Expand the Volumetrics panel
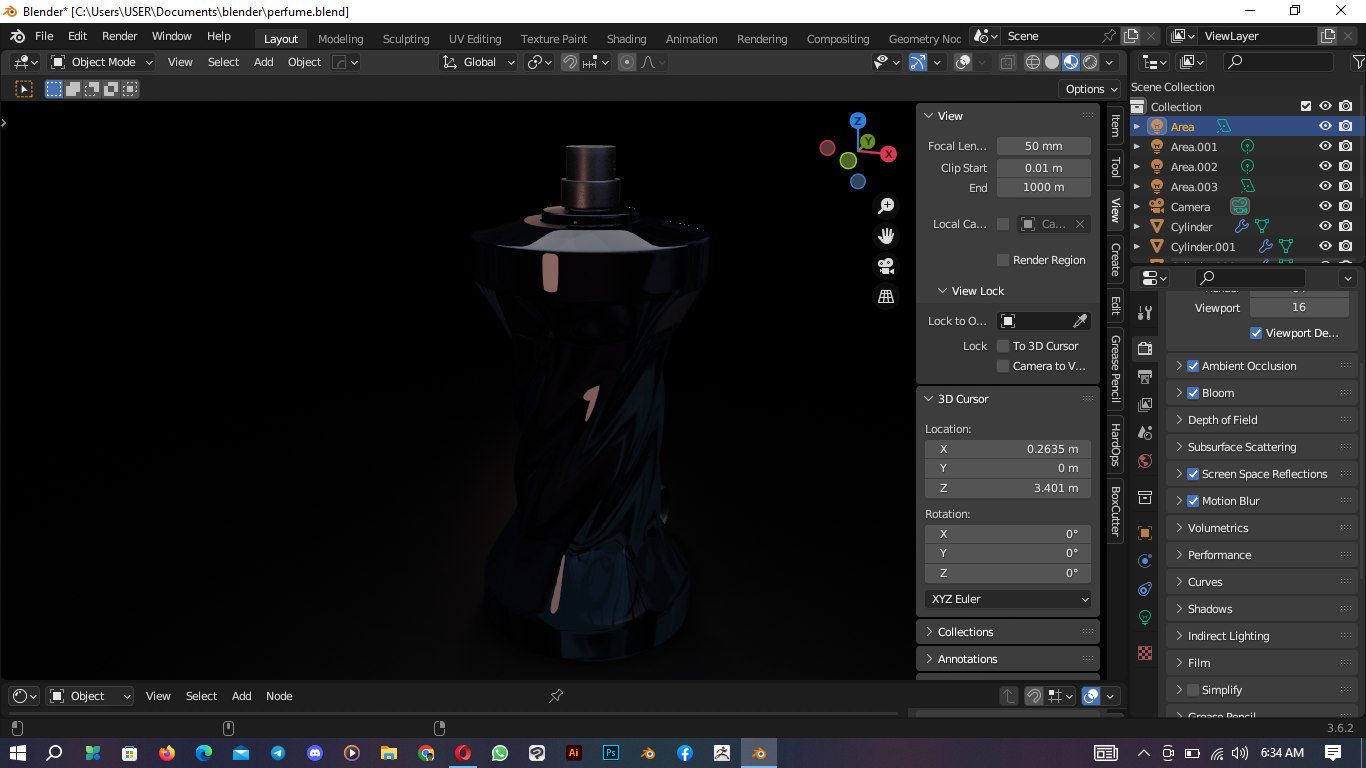Image resolution: width=1366 pixels, height=768 pixels. coord(1260,528)
